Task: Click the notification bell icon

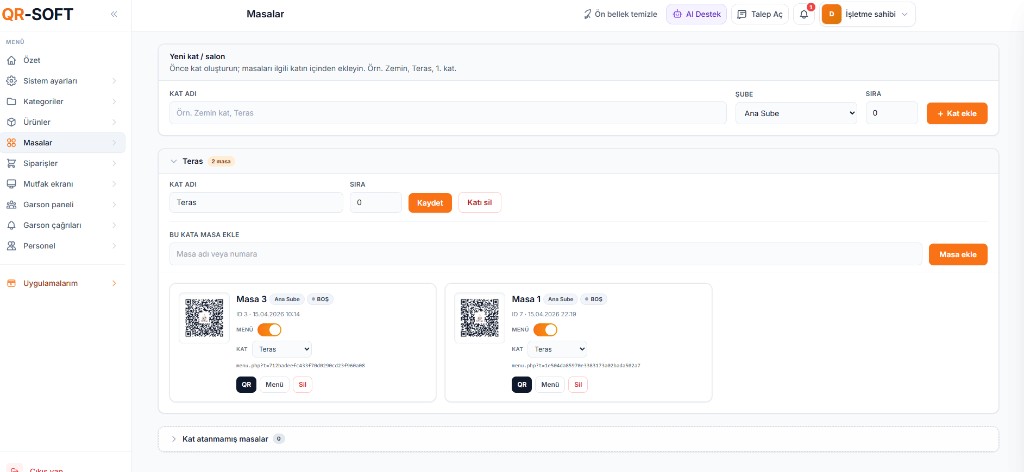Action: [804, 14]
